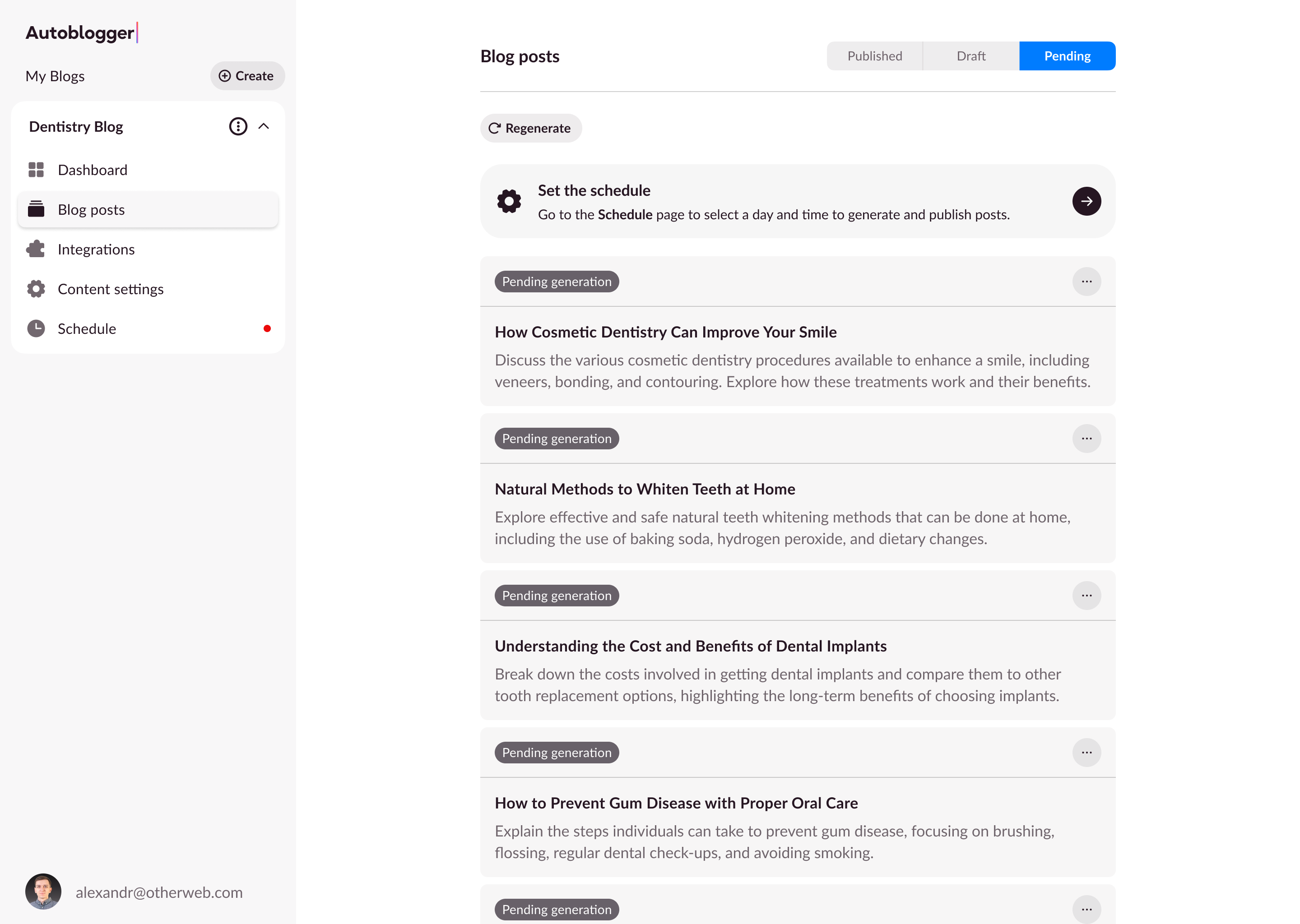The width and height of the screenshot is (1300, 924).
Task: Click the Create blog button
Action: click(x=247, y=76)
